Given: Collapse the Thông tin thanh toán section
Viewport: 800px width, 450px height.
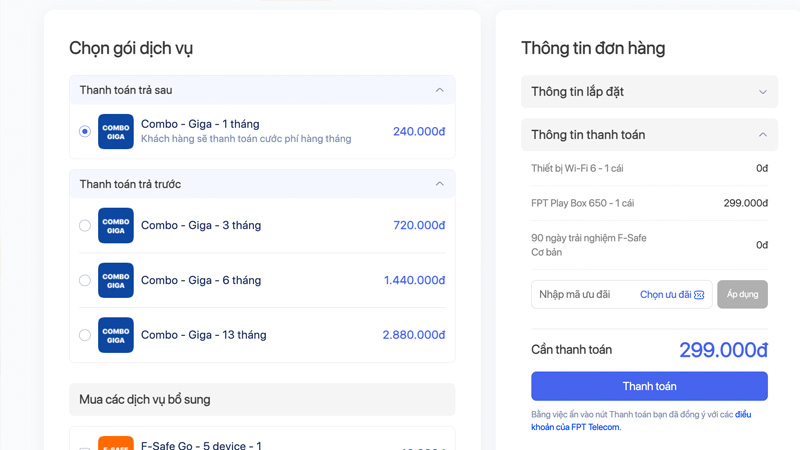Looking at the screenshot, I should (x=762, y=135).
